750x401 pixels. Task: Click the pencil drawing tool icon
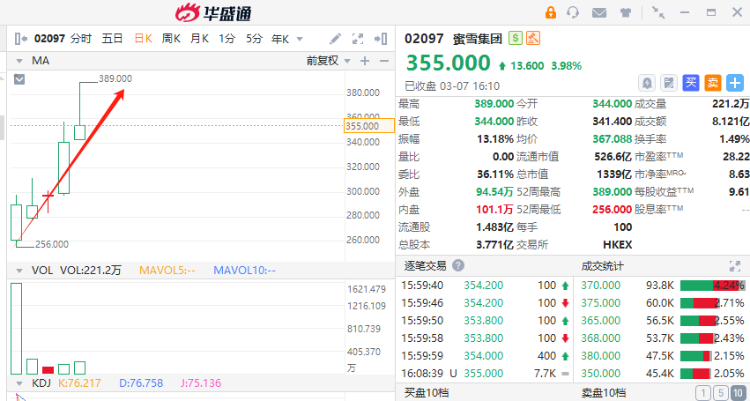click(x=334, y=39)
